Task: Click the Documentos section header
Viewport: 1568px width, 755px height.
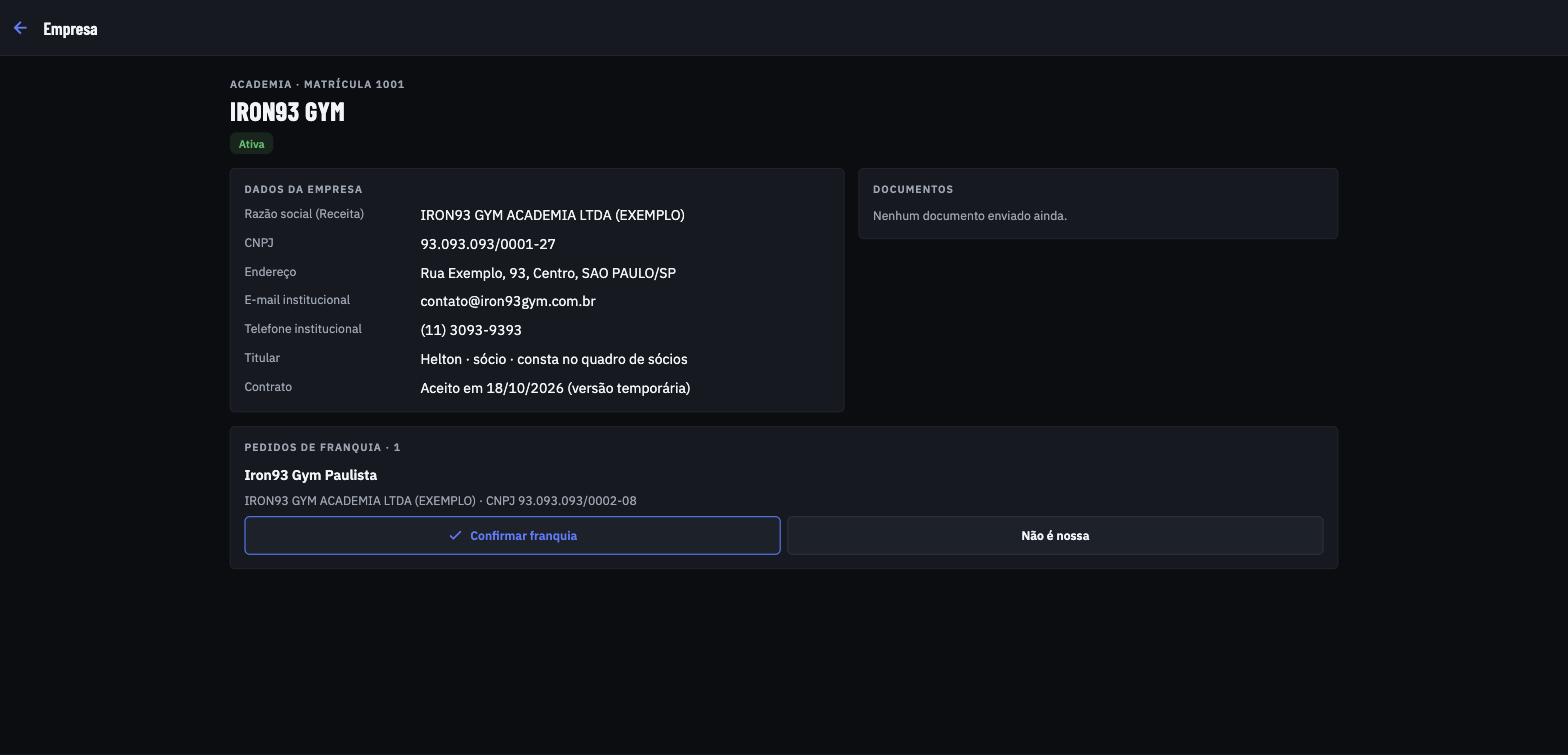Action: click(x=913, y=189)
